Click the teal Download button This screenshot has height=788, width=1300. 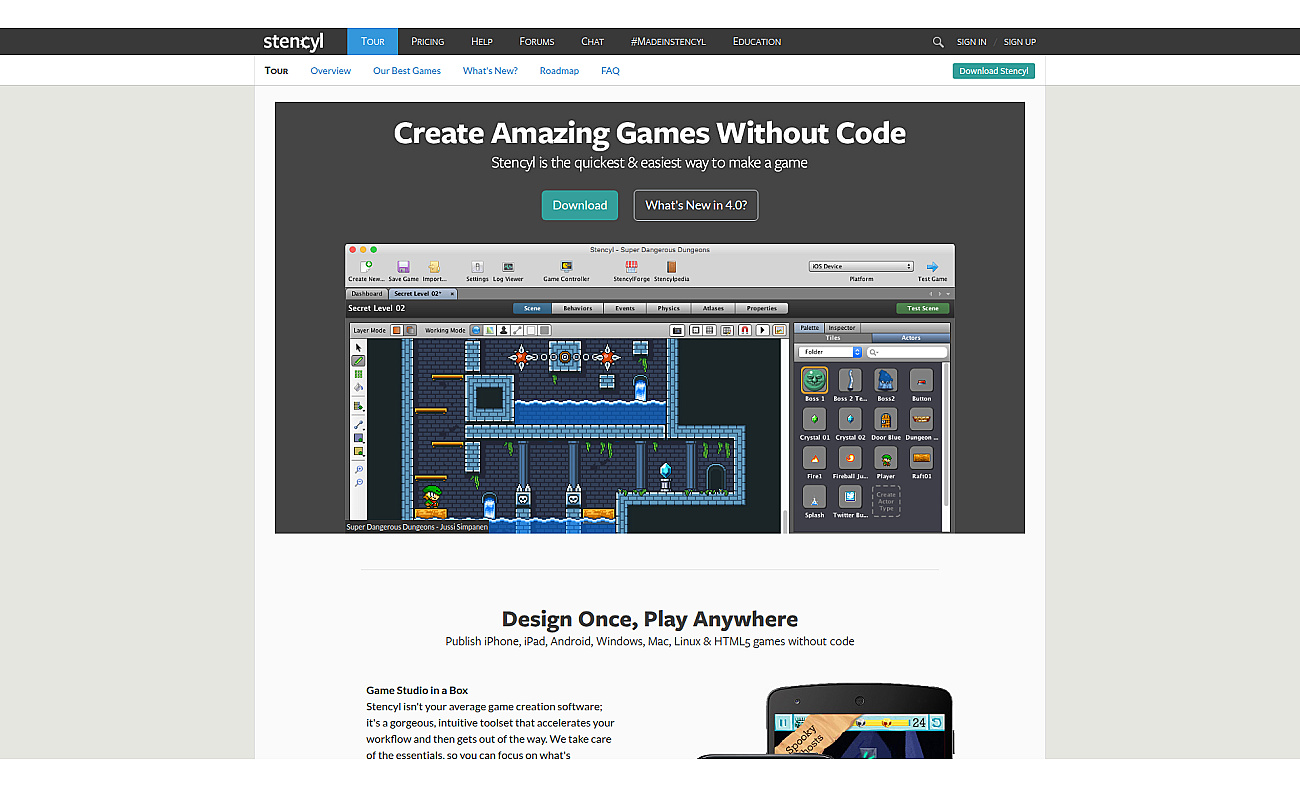580,205
